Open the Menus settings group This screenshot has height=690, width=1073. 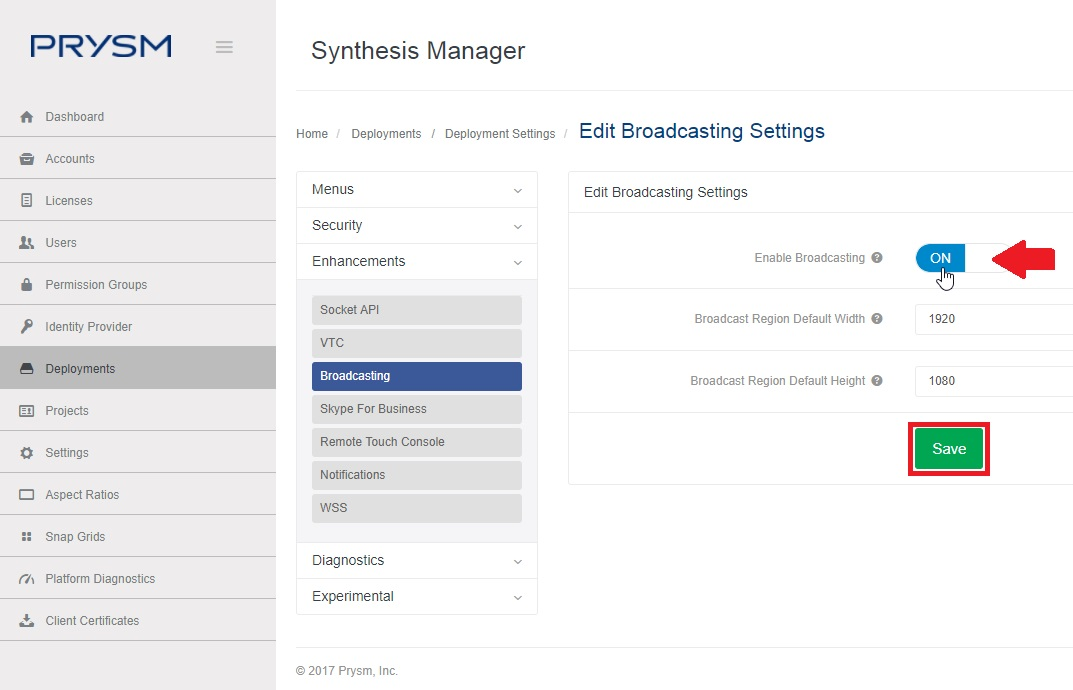tap(417, 190)
